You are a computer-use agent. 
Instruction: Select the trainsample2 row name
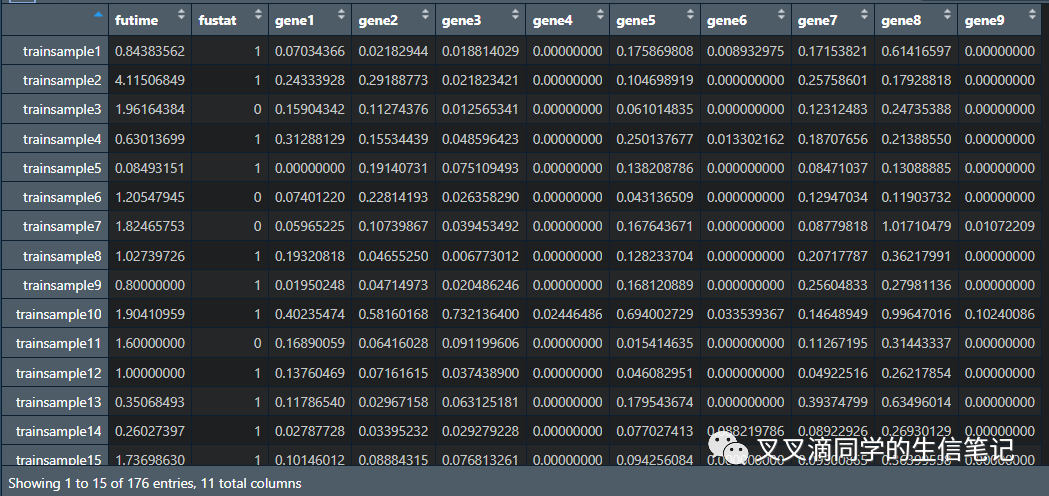pyautogui.click(x=62, y=81)
